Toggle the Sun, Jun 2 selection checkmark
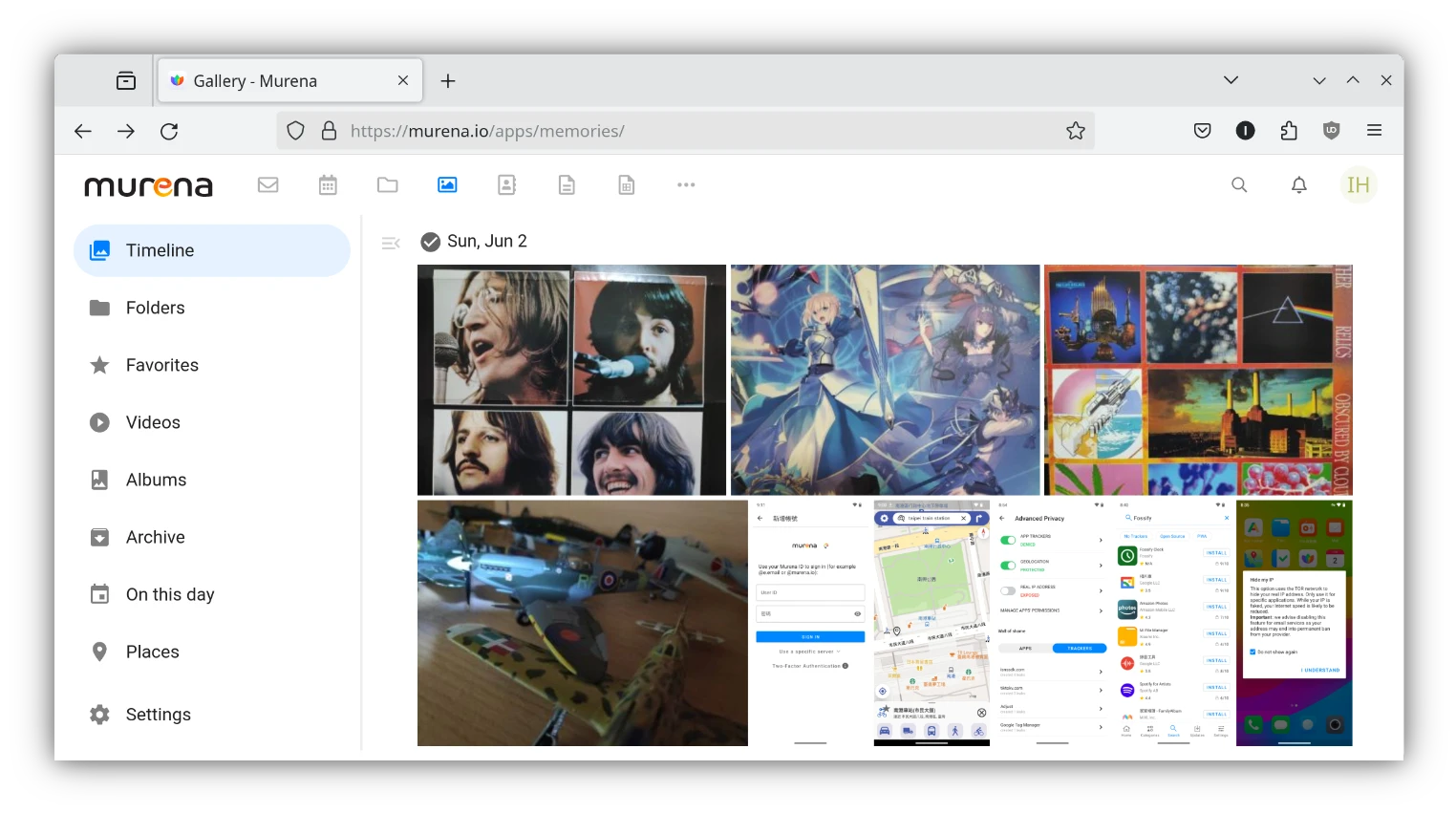Screen dimensions: 1456x813 [x=431, y=242]
